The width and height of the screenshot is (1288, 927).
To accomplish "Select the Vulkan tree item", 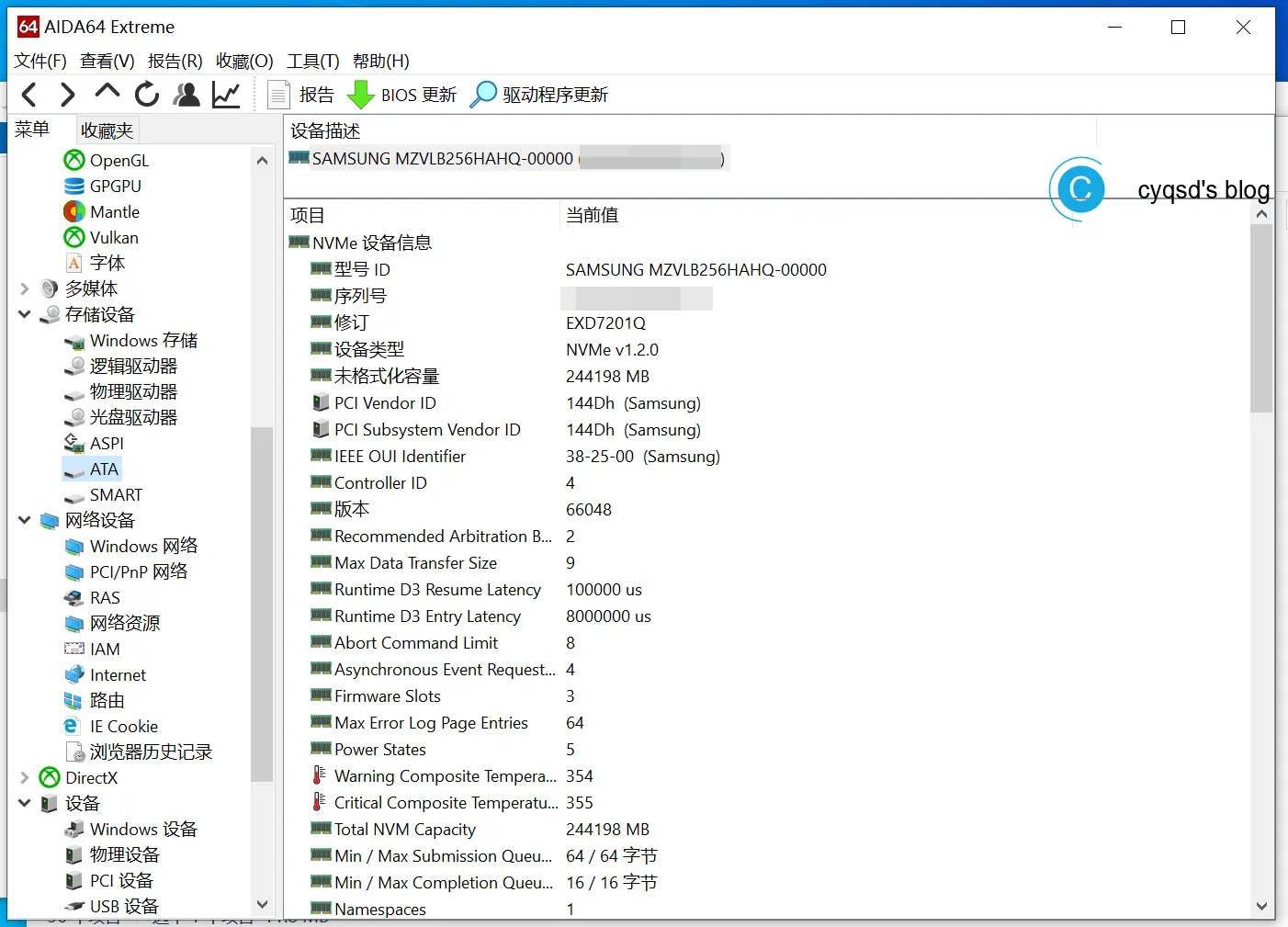I will [101, 237].
